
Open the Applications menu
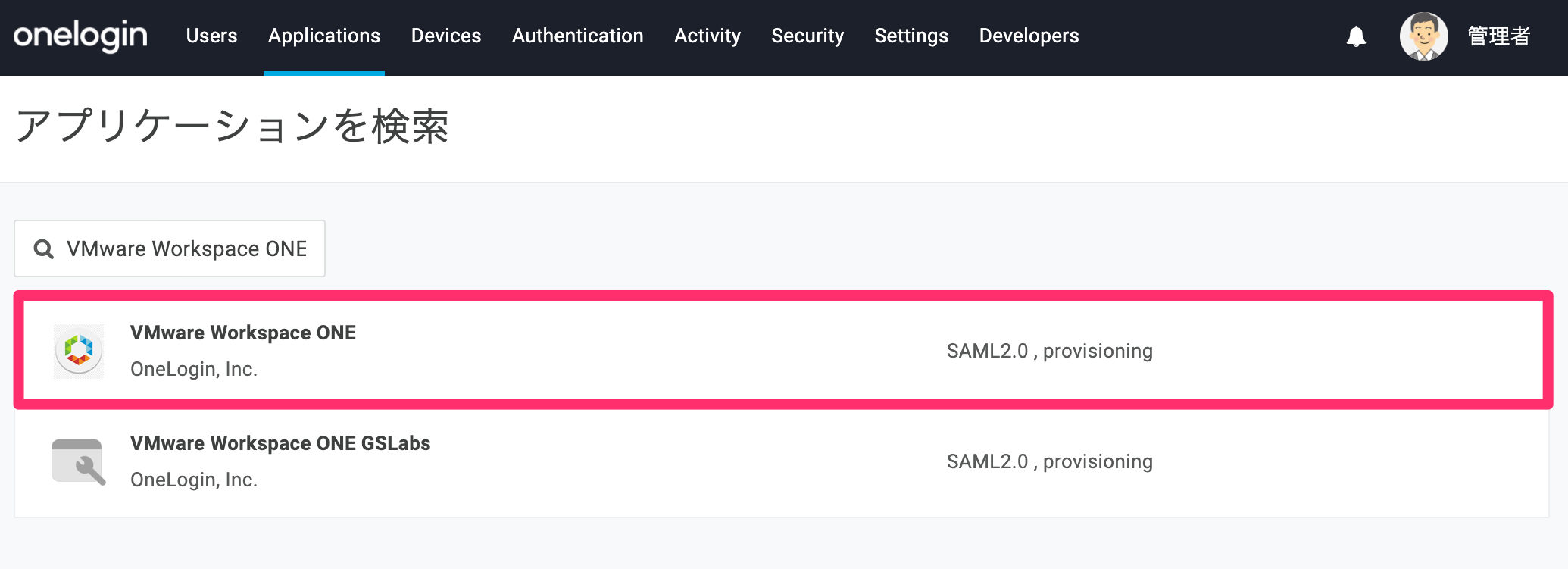pyautogui.click(x=324, y=36)
